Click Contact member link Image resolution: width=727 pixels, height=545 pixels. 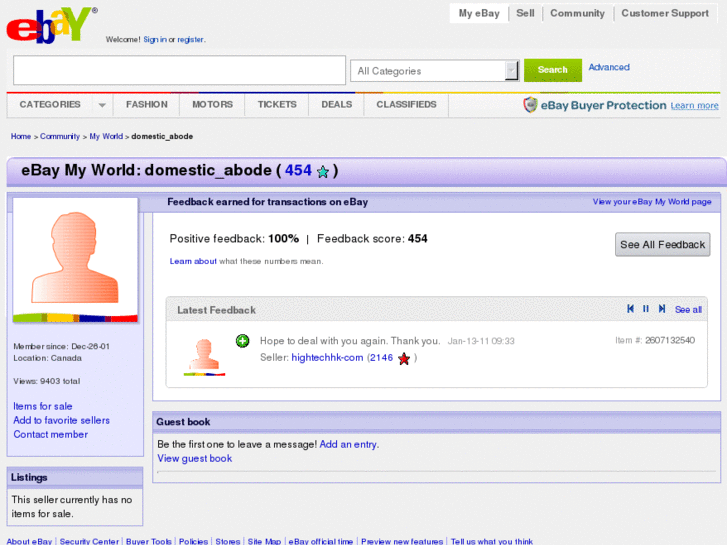click(x=51, y=435)
